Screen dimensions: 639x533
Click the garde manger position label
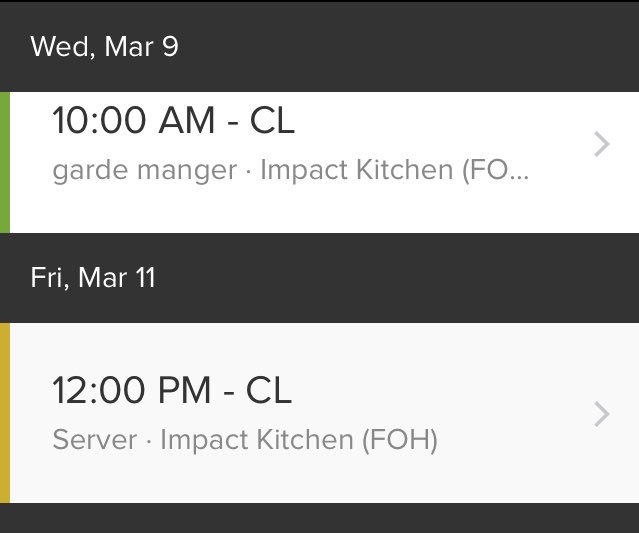(x=145, y=170)
